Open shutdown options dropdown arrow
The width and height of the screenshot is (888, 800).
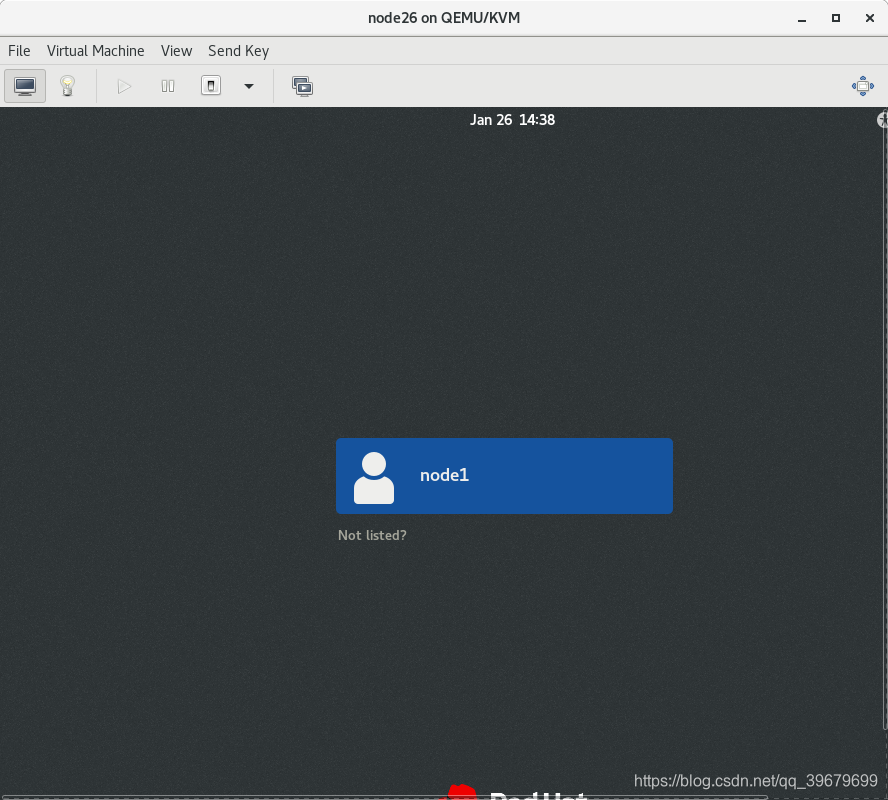click(249, 86)
